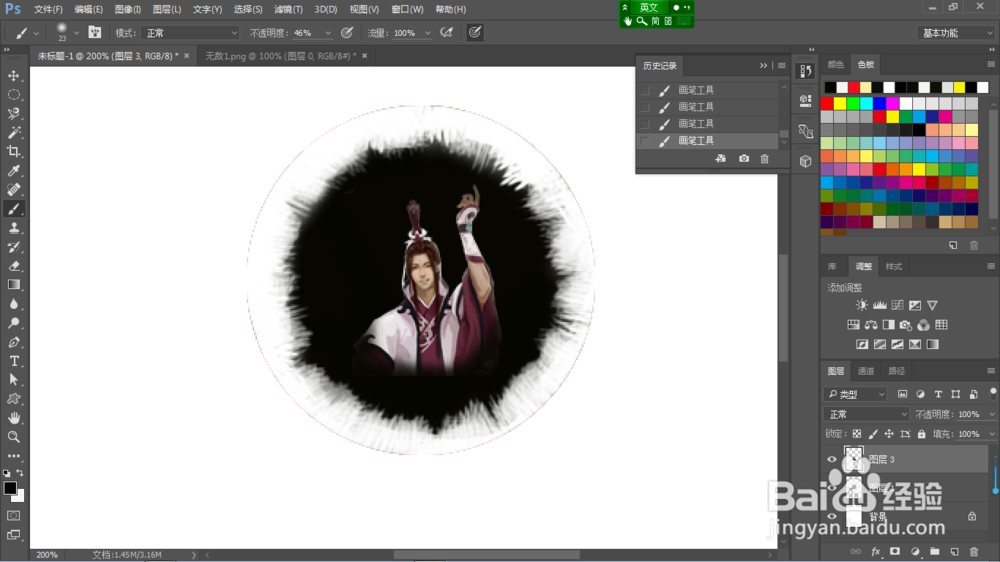Switch to 无敌1.png document tab
1000x562 pixels.
[x=281, y=56]
